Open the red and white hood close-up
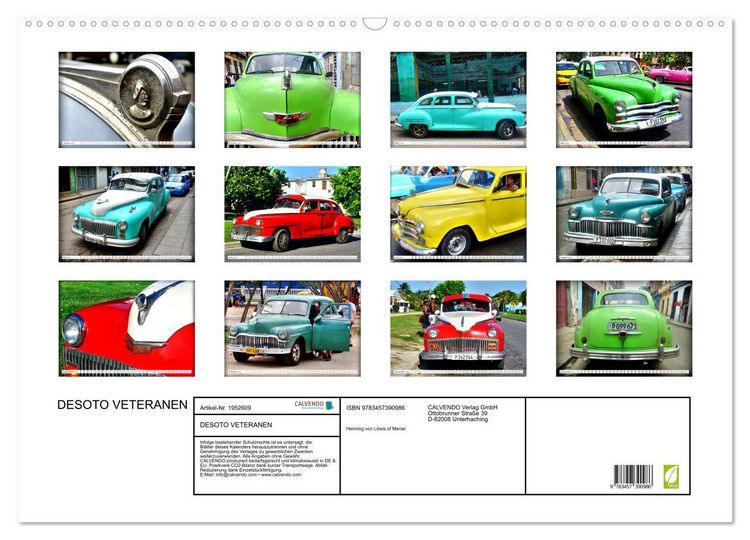Screen dimensions: 750x540 (127, 328)
